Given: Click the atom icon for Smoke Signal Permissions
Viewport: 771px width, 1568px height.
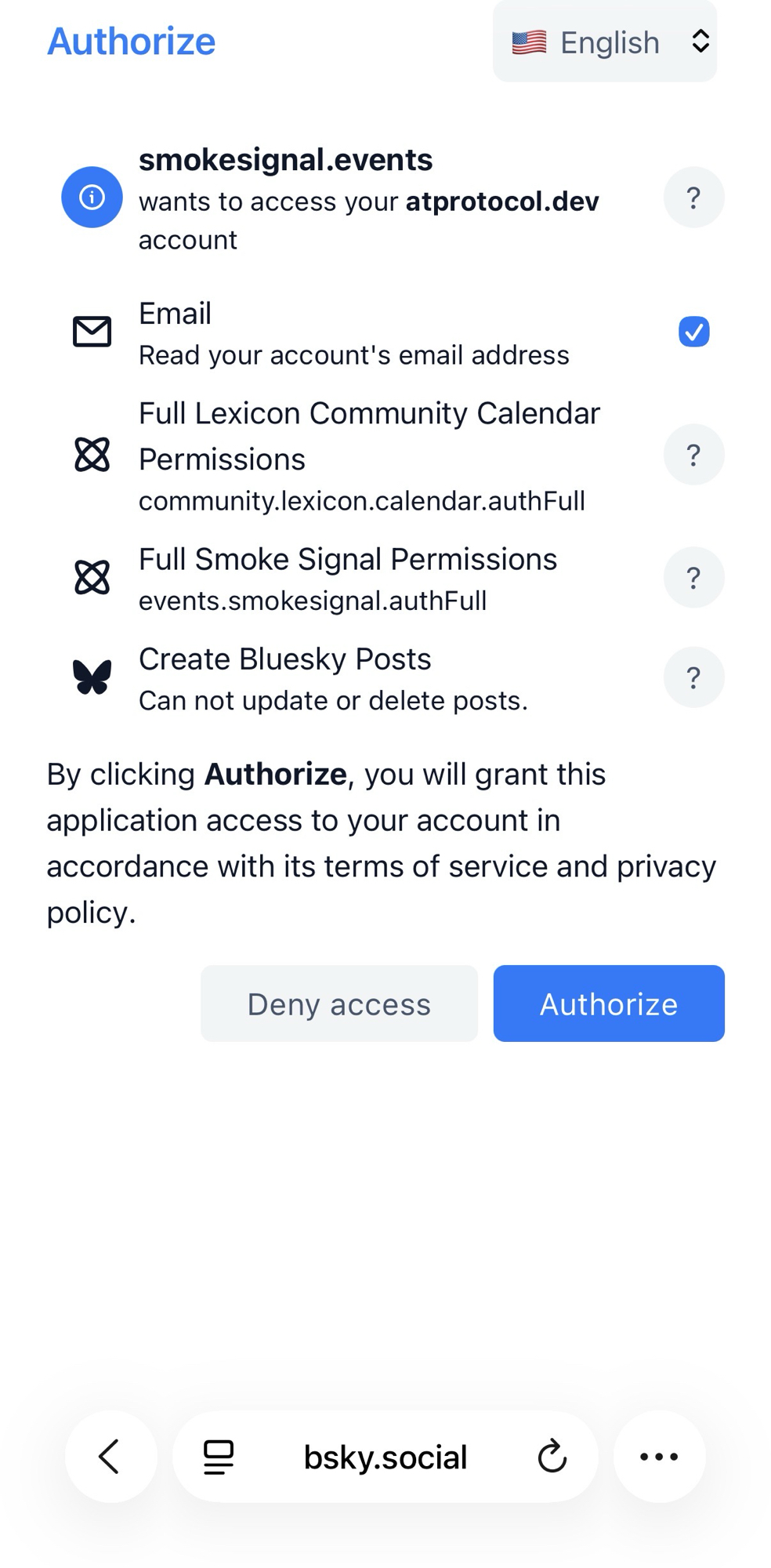Looking at the screenshot, I should (92, 578).
